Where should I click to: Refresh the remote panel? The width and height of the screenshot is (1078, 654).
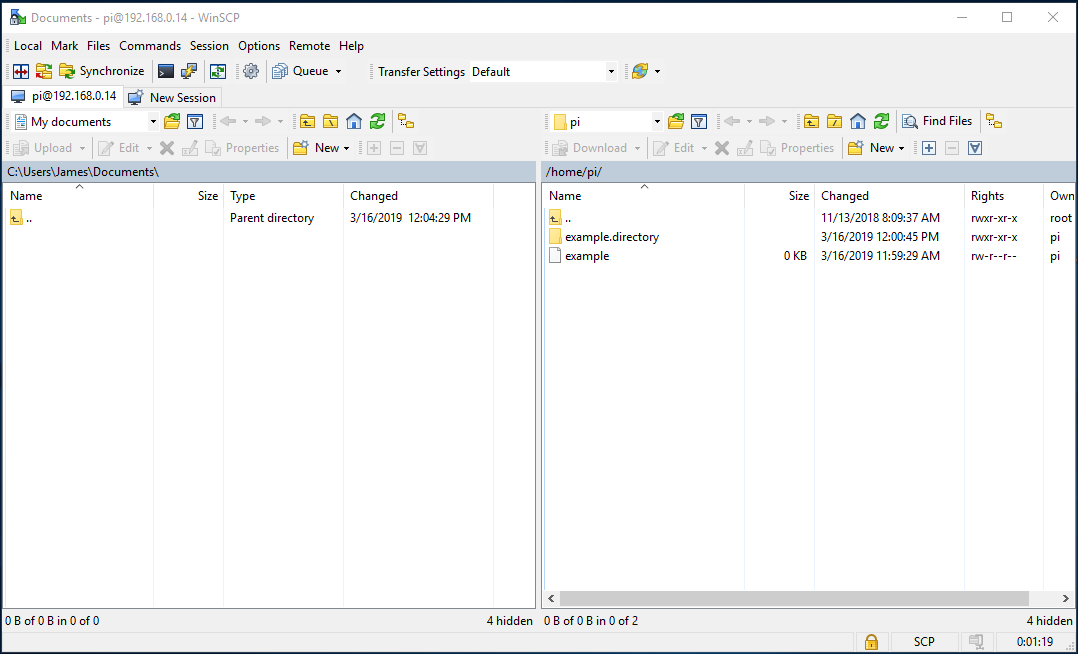point(881,122)
